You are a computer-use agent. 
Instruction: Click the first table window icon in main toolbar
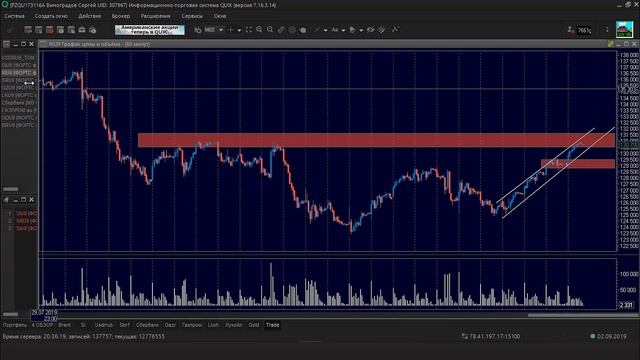tap(28, 30)
